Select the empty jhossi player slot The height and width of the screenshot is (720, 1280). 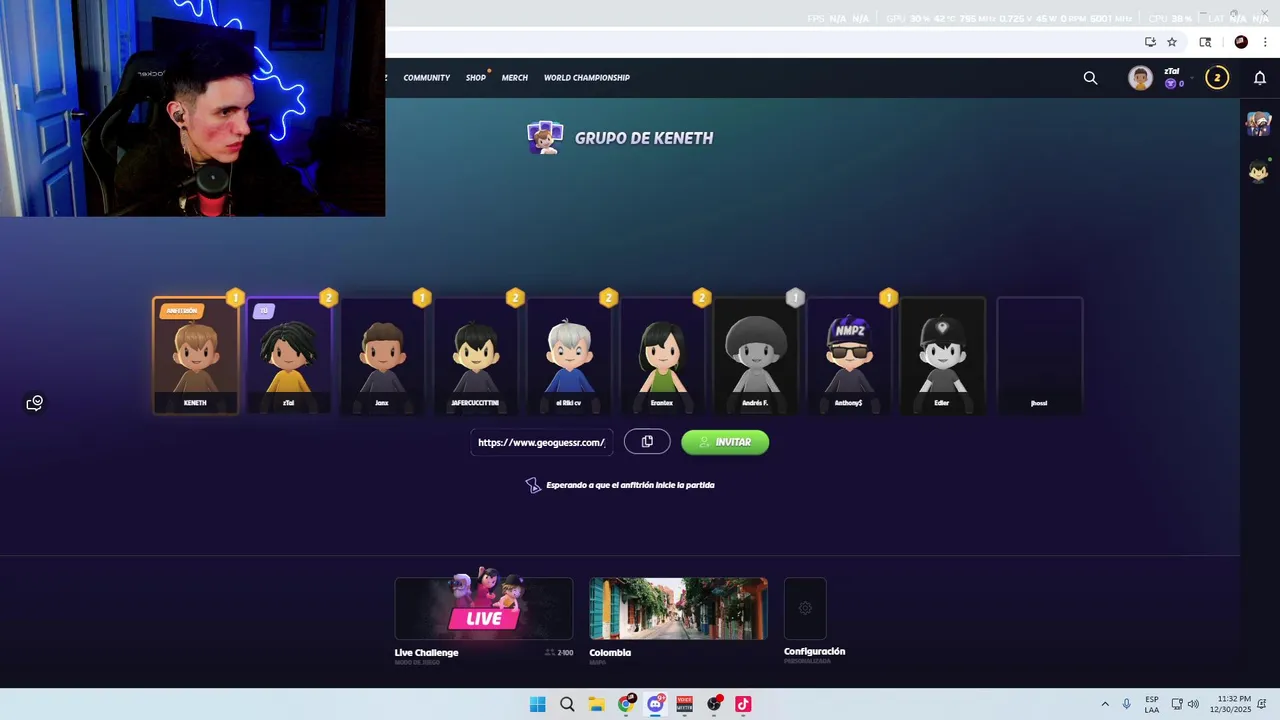(1039, 355)
